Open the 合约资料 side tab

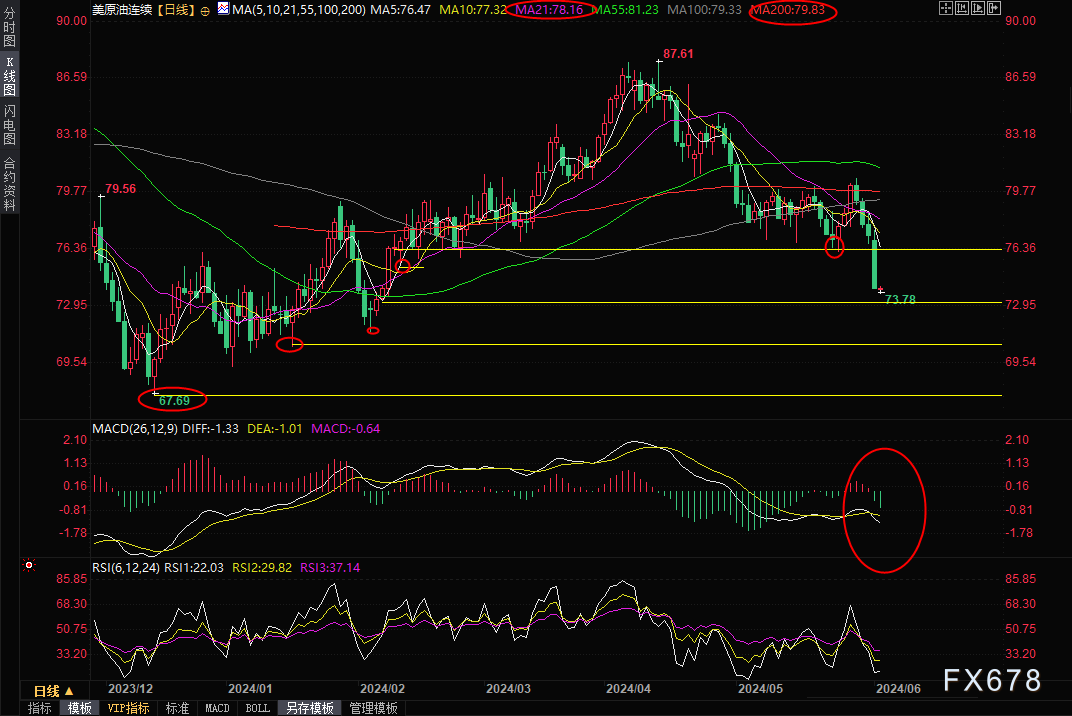(9, 184)
